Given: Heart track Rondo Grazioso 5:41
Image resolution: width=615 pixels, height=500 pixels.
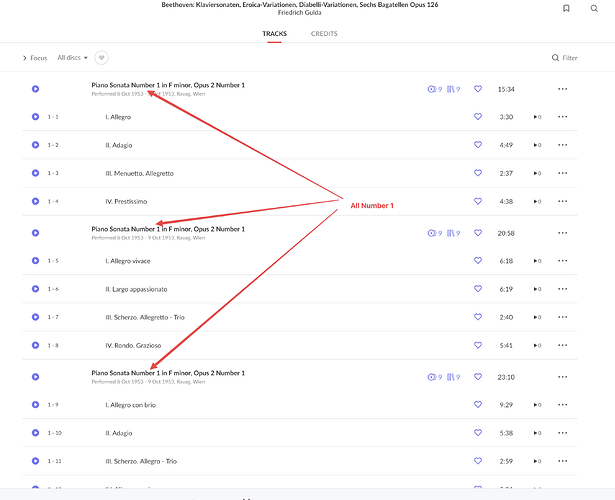Looking at the screenshot, I should (x=478, y=345).
